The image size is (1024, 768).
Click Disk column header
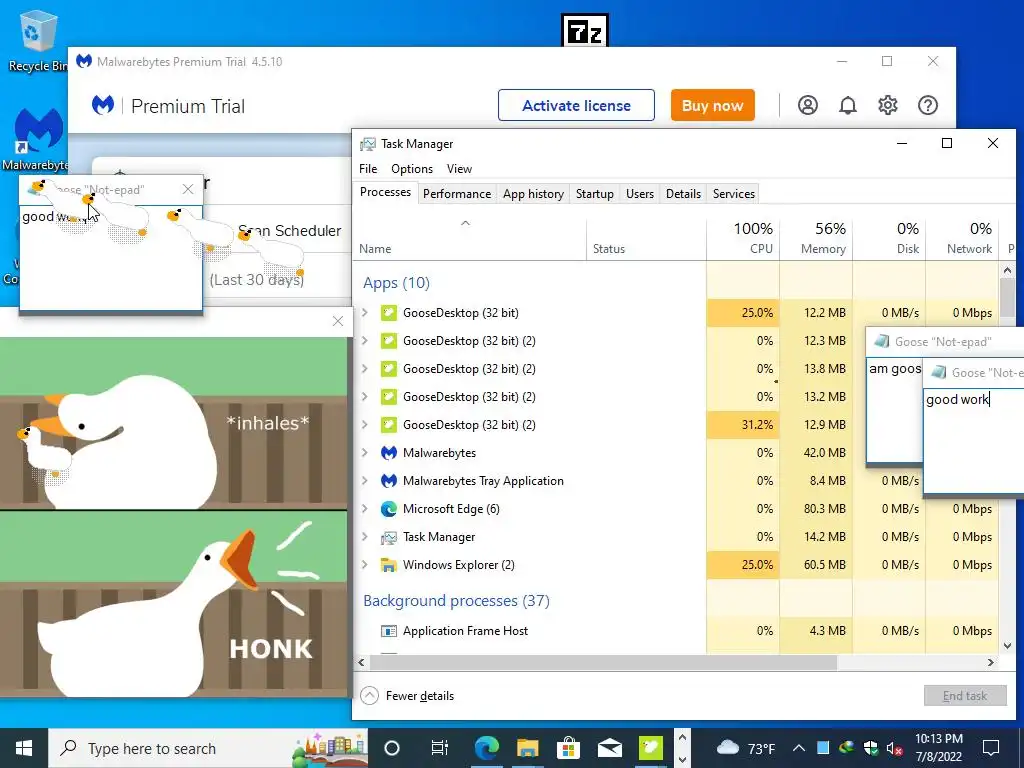point(889,238)
